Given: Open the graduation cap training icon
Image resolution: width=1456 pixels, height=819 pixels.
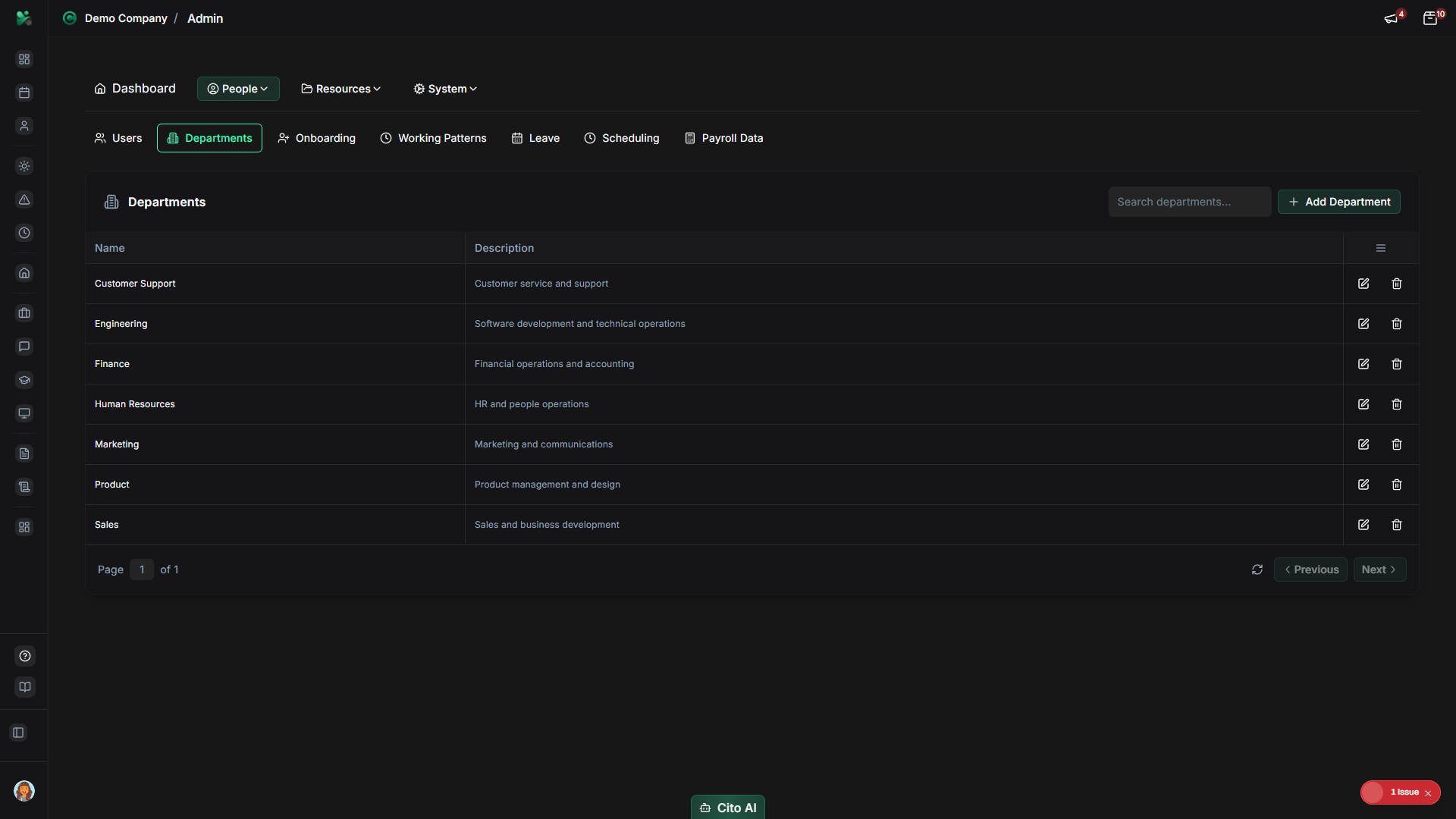Looking at the screenshot, I should coord(24,380).
